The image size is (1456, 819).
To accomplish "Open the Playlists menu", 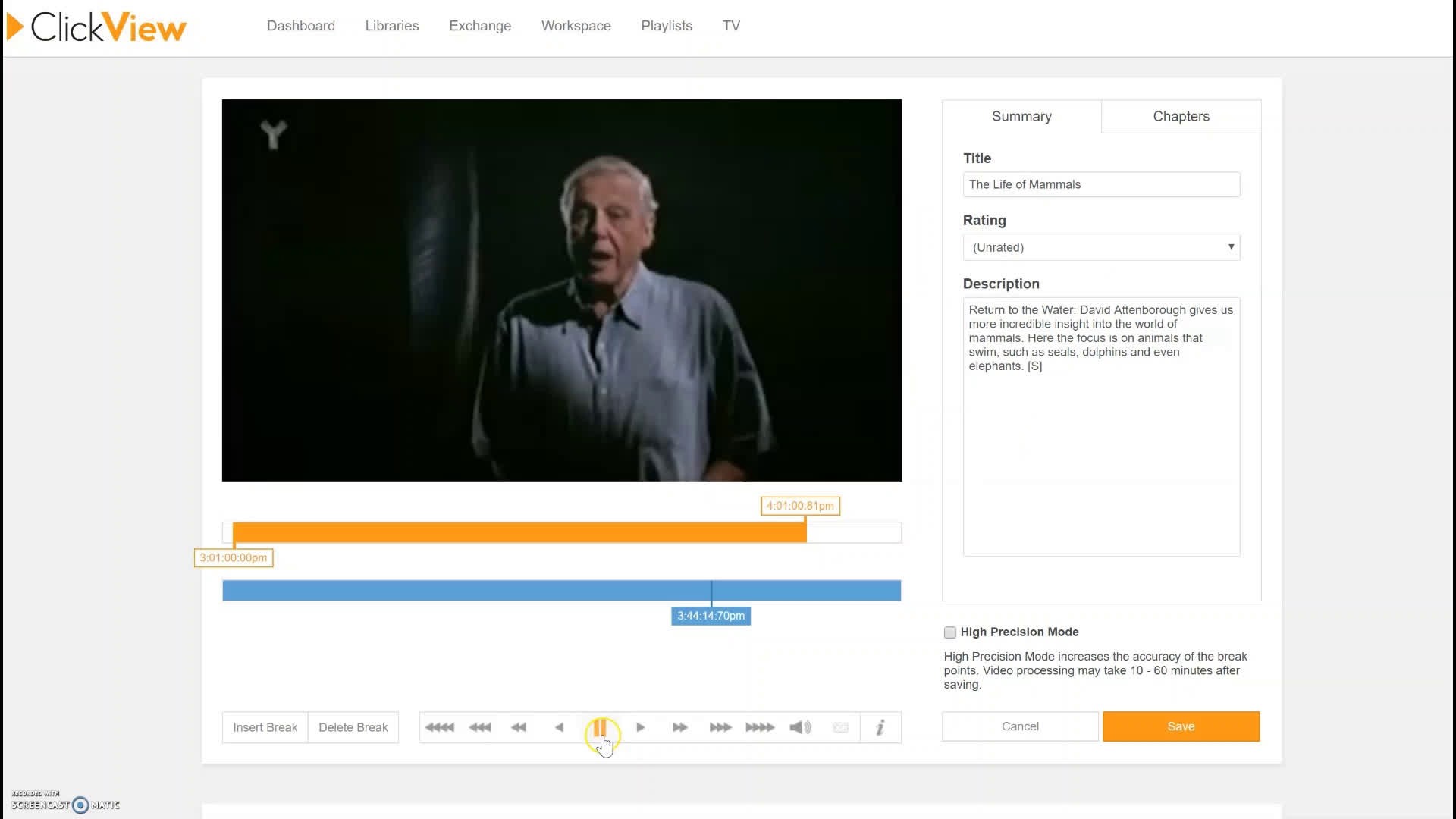I will click(x=666, y=25).
